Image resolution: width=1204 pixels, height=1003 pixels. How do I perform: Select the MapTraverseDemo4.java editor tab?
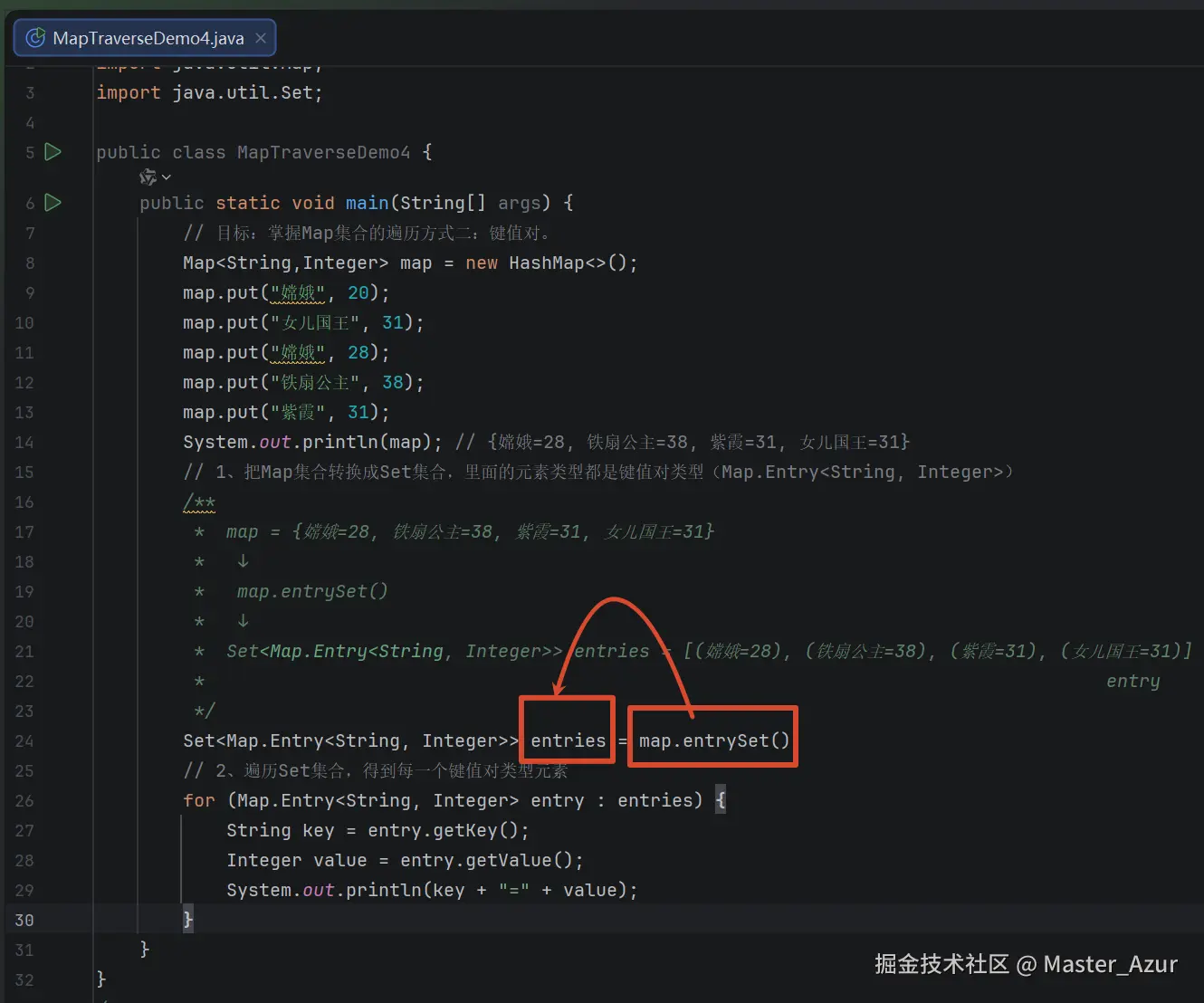pyautogui.click(x=145, y=38)
